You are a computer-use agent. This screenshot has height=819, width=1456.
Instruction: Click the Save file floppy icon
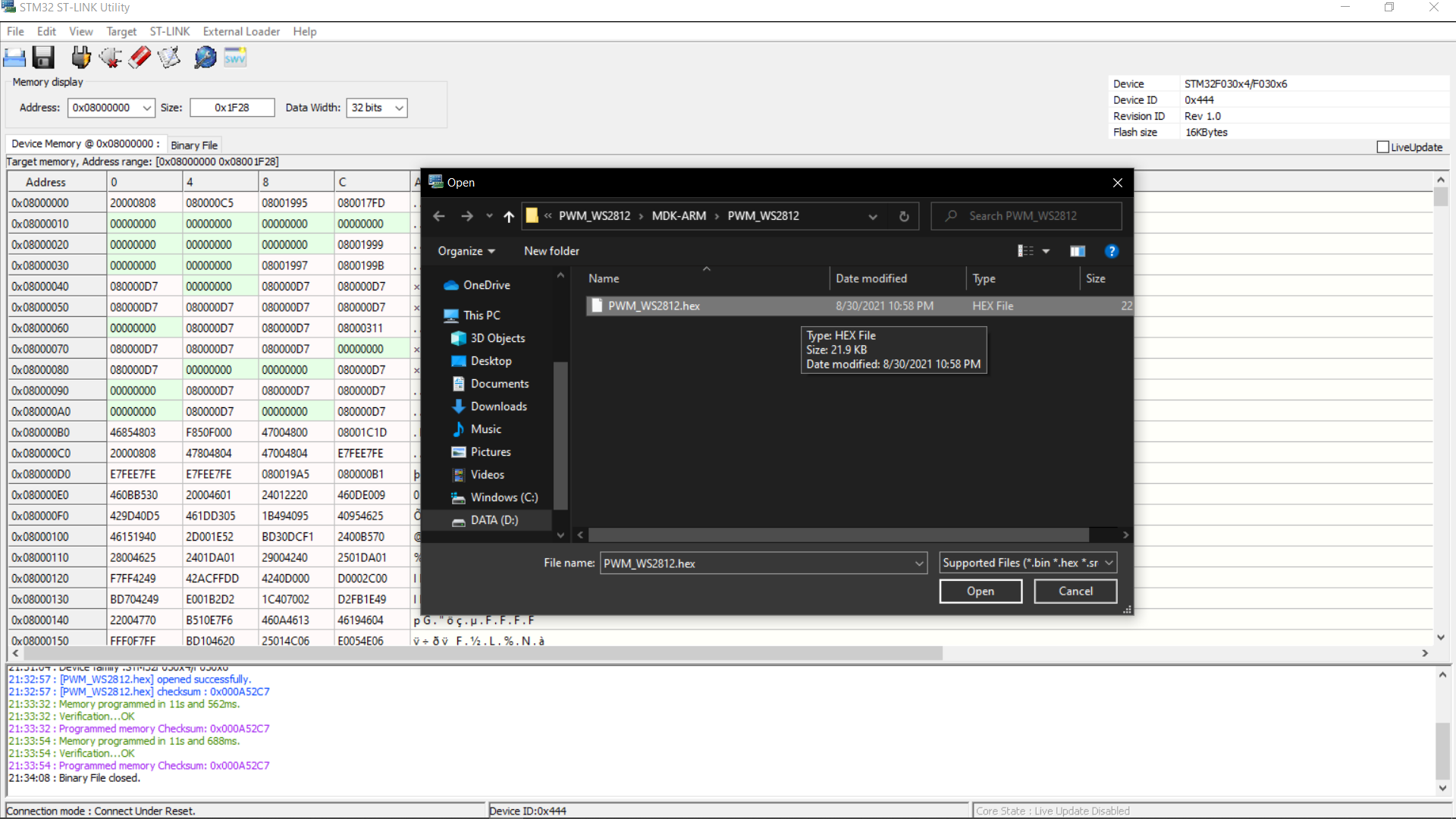[43, 58]
